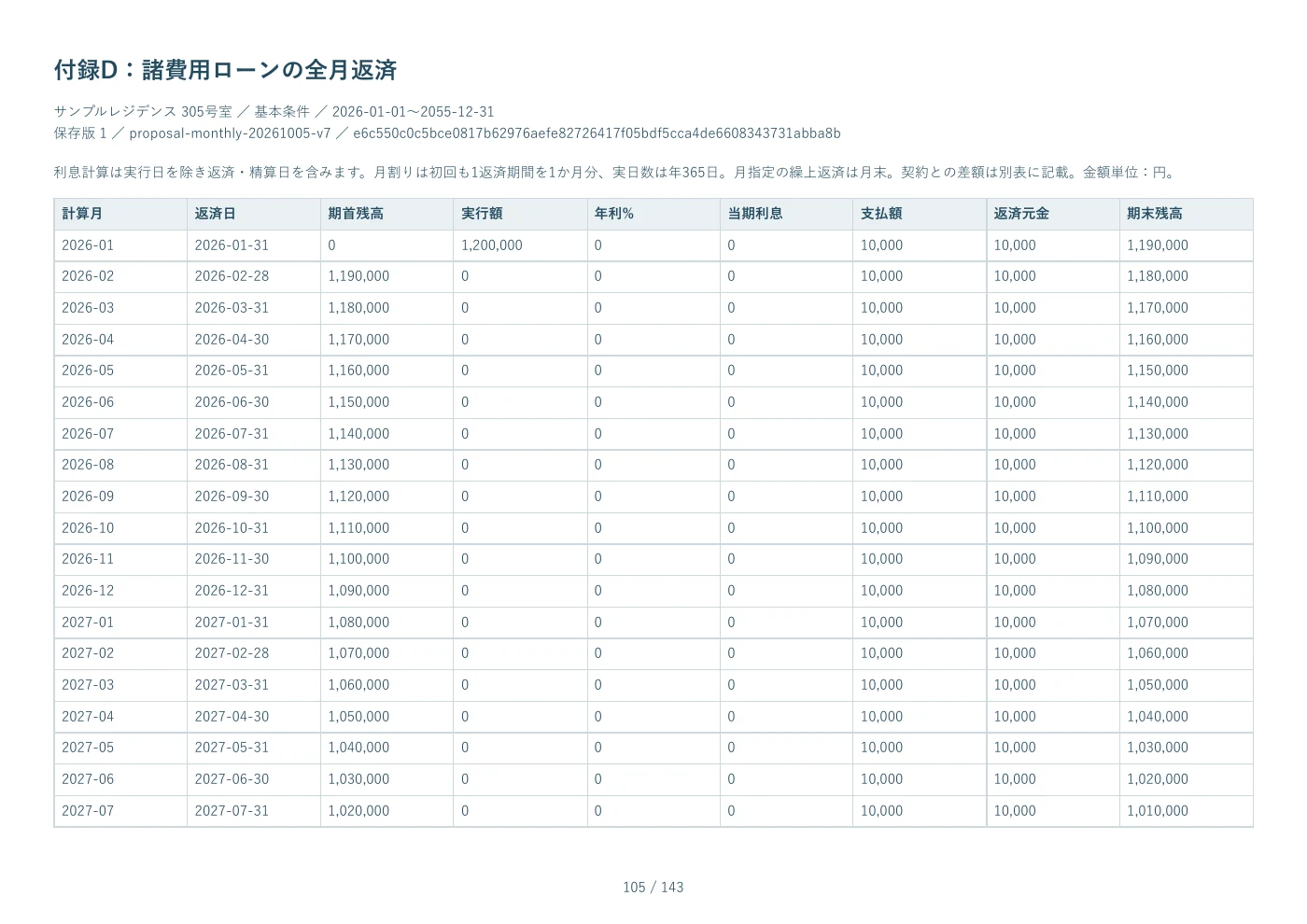Click the 返済元金 column header
The width and height of the screenshot is (1307, 924).
[x=1053, y=214]
